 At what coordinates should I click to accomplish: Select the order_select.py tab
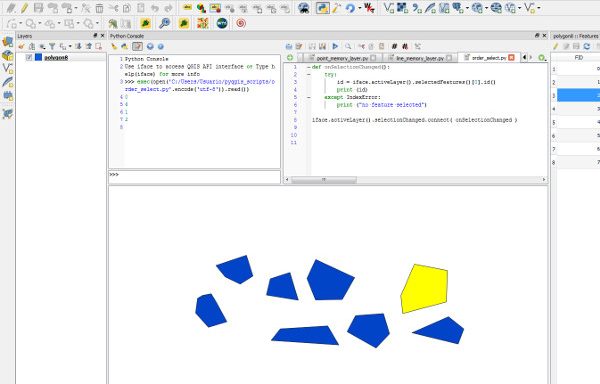(489, 57)
